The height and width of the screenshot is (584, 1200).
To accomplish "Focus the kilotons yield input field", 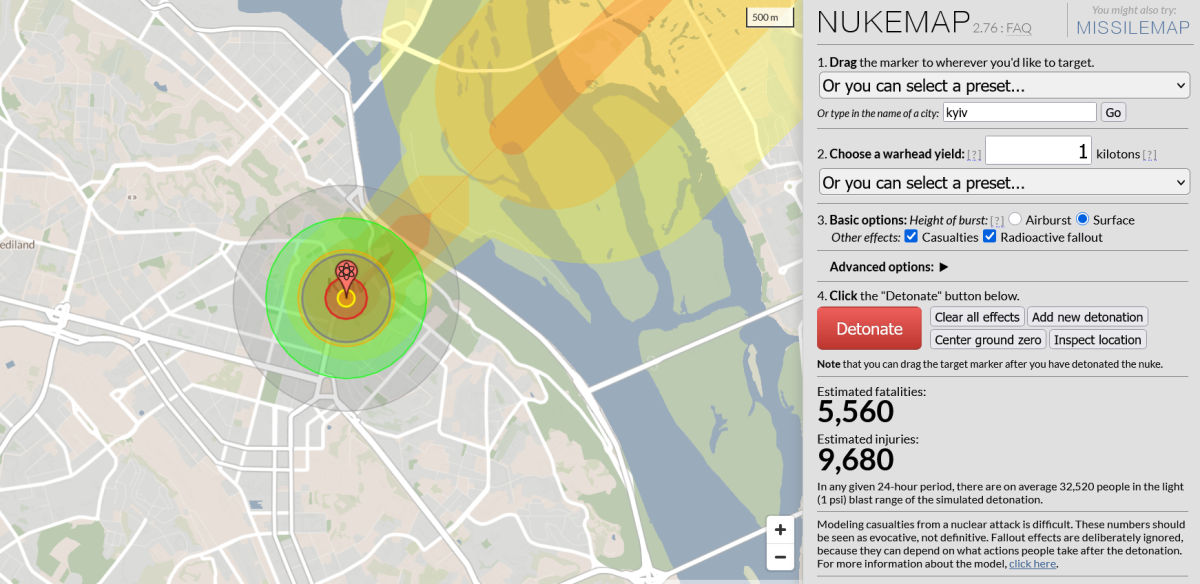I will pos(1038,151).
